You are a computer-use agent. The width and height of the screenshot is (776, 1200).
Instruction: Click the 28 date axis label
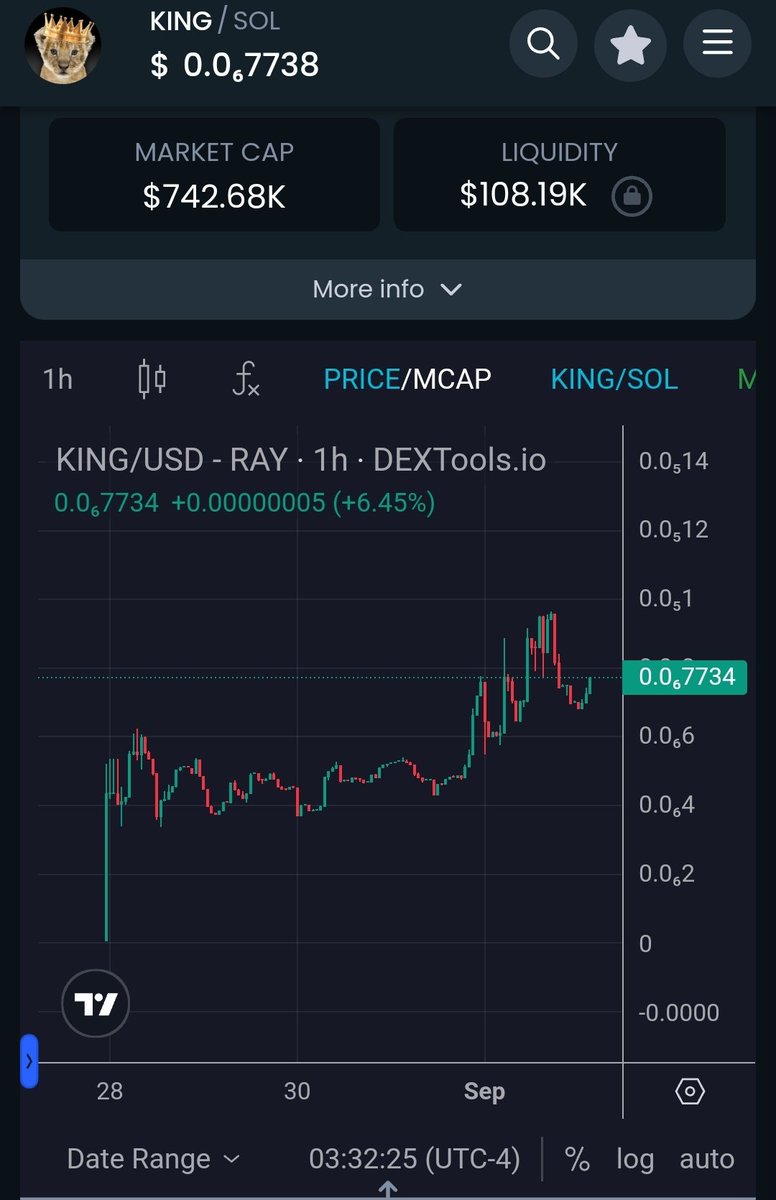pos(110,1091)
